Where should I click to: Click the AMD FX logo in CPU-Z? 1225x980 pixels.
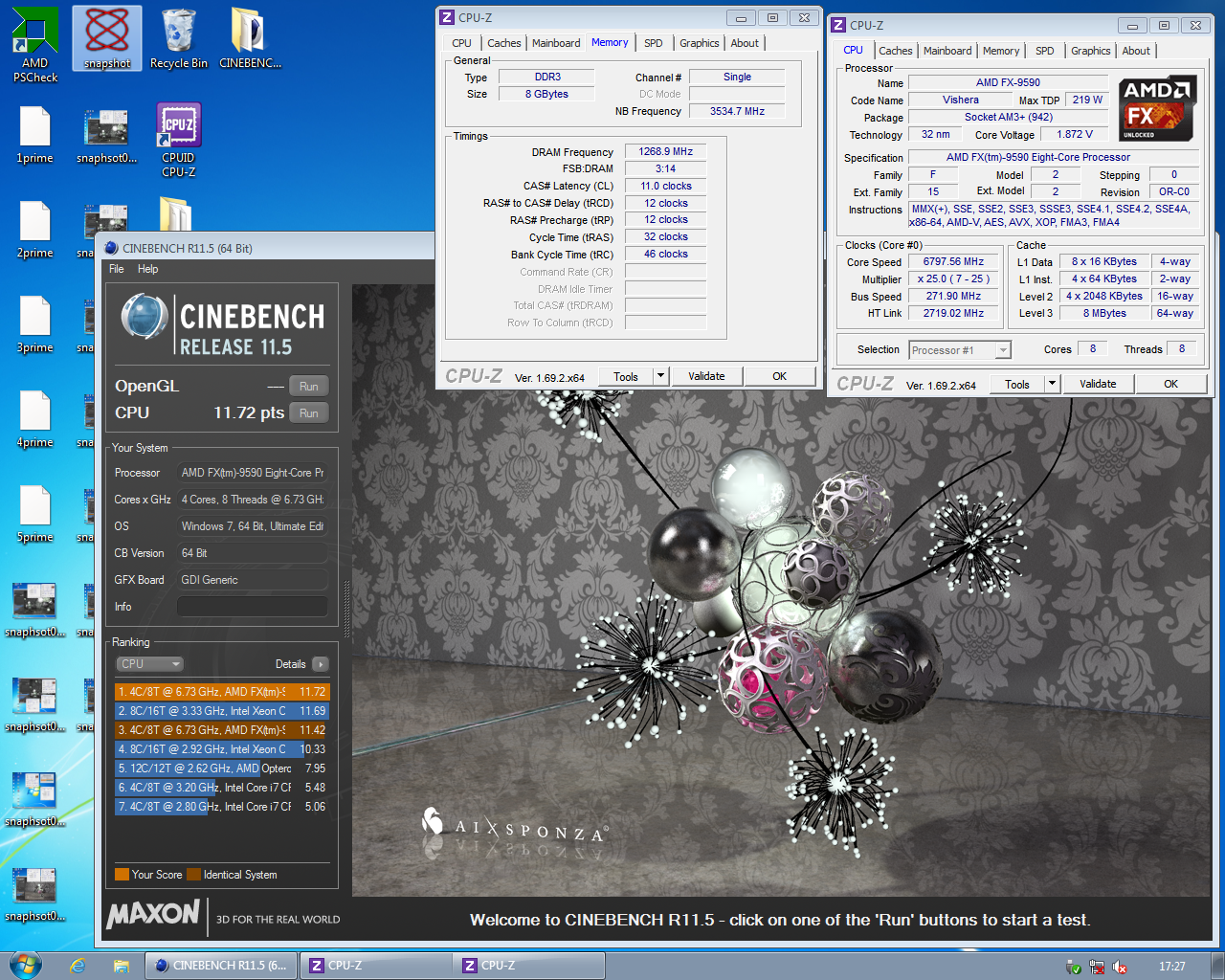coord(1157,108)
